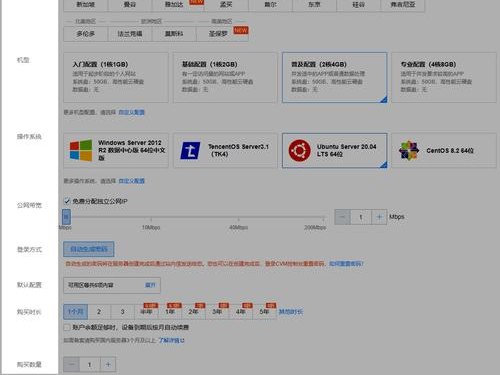
Task: Click the bandwidth slider handle
Action: (66, 217)
